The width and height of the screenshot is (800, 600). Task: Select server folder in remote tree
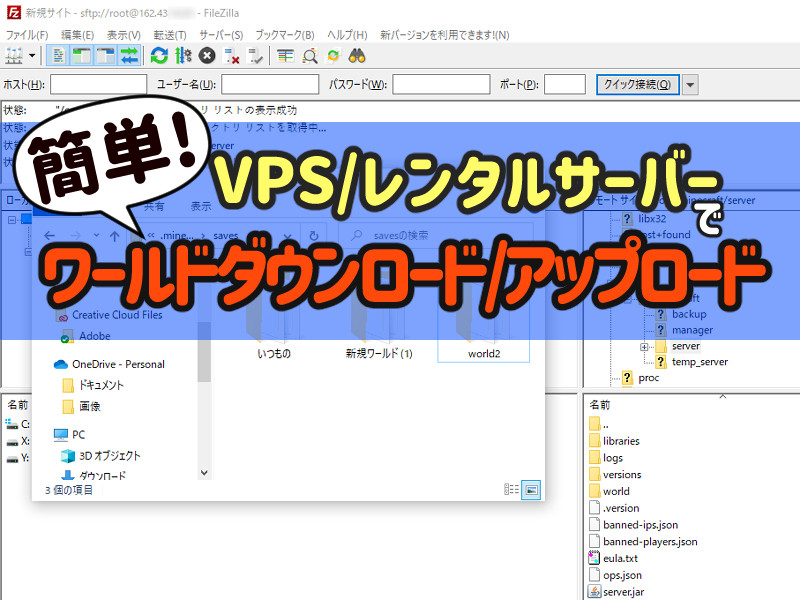click(686, 346)
